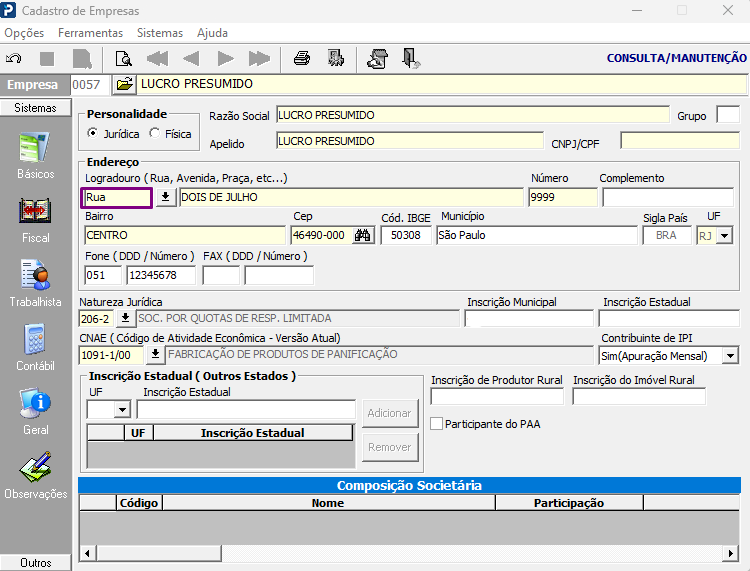Open the Ajuda menu
The image size is (750, 571).
pos(212,33)
